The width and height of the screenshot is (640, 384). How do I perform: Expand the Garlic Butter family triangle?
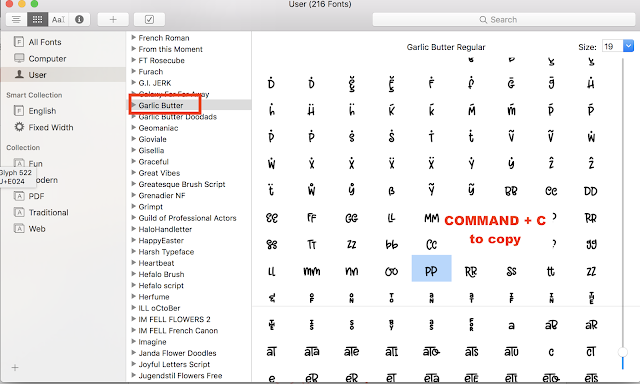[133, 105]
